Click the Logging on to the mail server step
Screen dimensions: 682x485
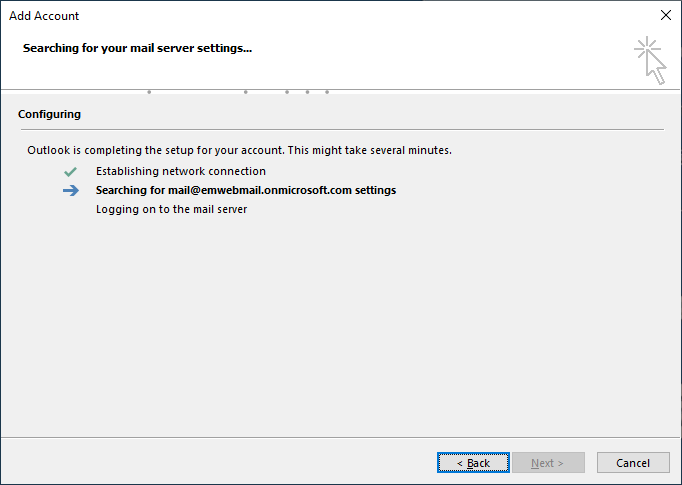171,210
